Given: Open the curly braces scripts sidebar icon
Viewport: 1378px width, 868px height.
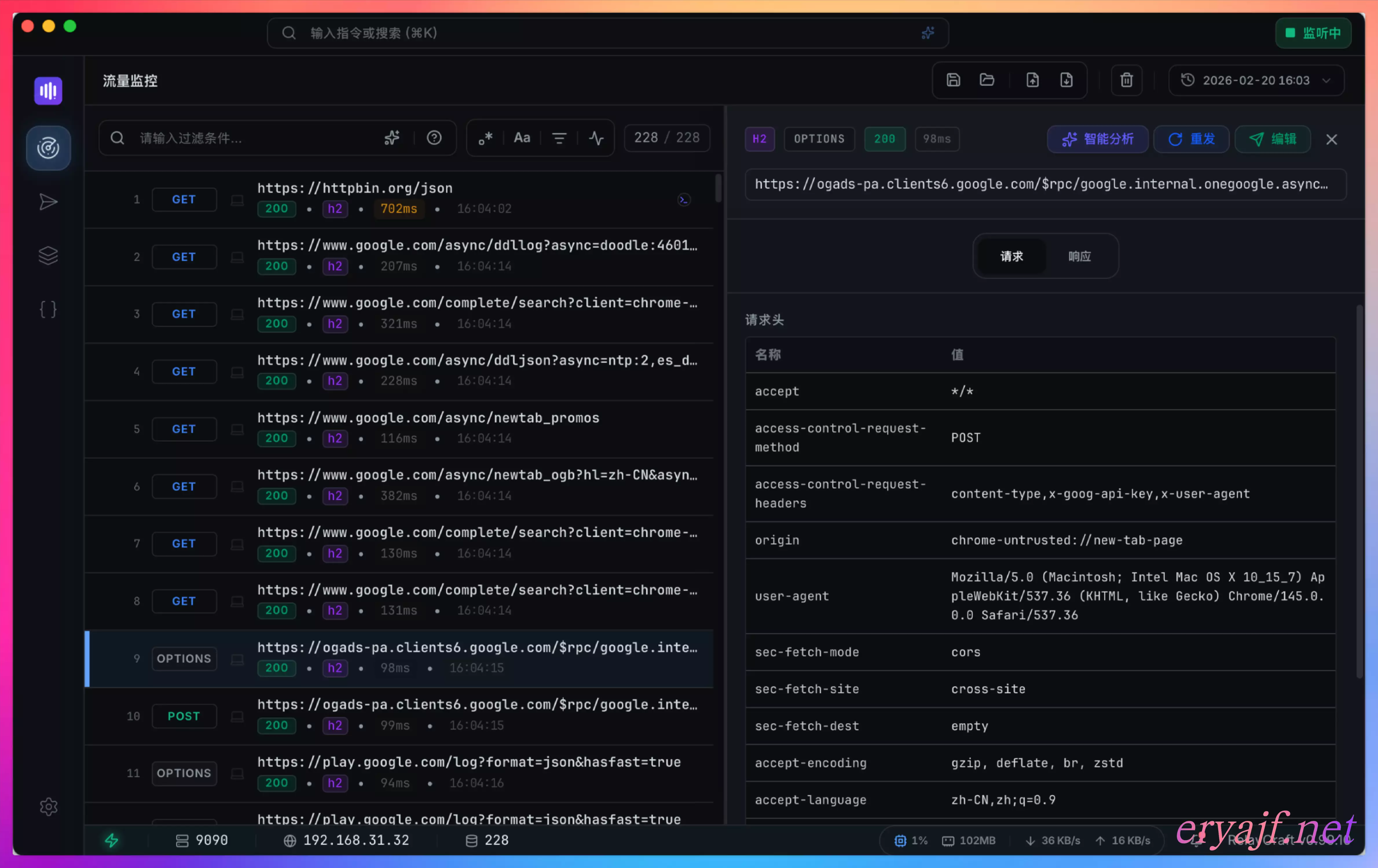Looking at the screenshot, I should (x=48, y=309).
